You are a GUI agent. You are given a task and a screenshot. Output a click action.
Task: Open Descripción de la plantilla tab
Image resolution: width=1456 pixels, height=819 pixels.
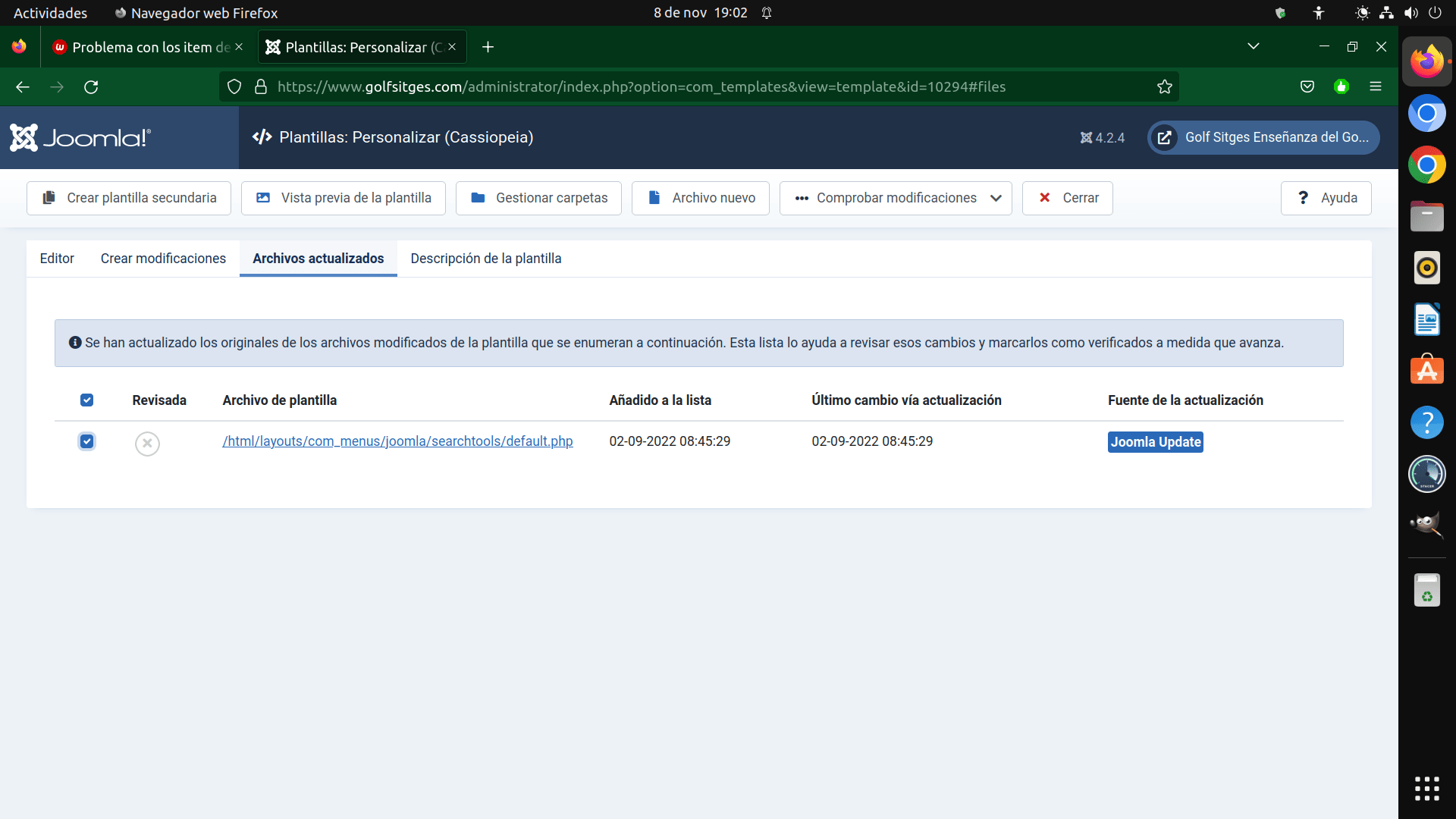(486, 259)
